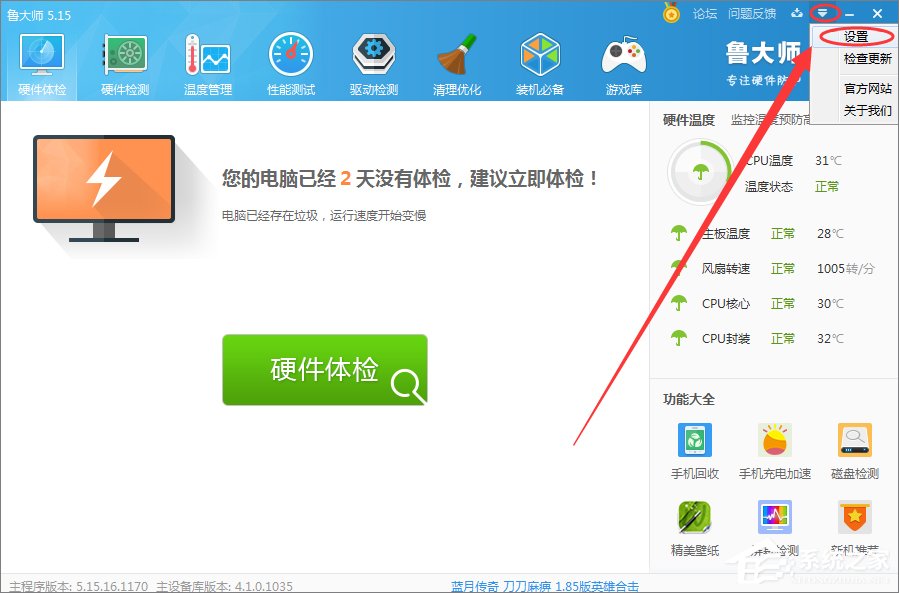Open the 性能测试 performance test tool

290,60
